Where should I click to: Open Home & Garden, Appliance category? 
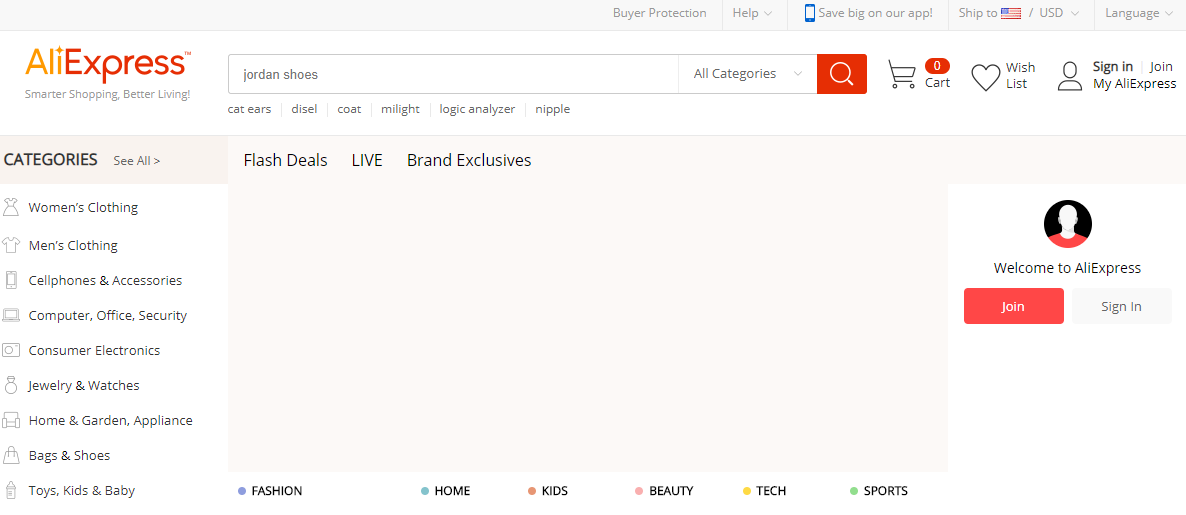click(x=110, y=420)
